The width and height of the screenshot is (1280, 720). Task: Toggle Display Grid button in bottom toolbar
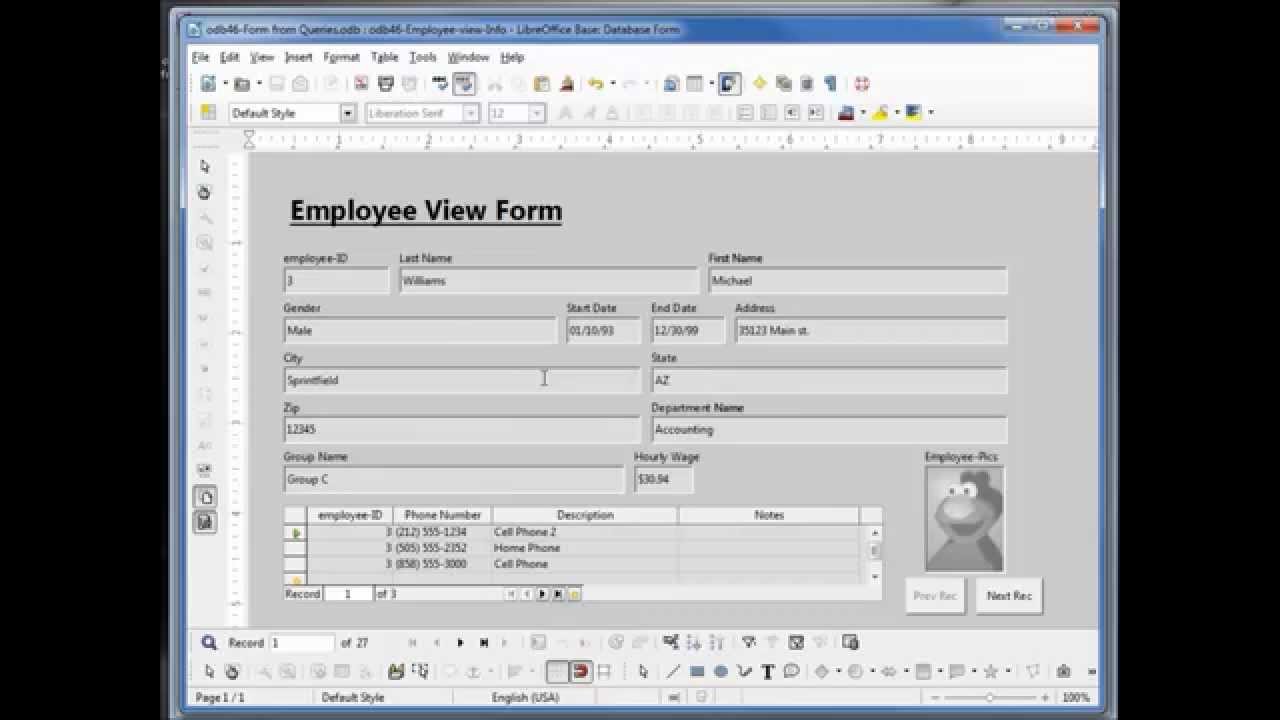pos(557,672)
